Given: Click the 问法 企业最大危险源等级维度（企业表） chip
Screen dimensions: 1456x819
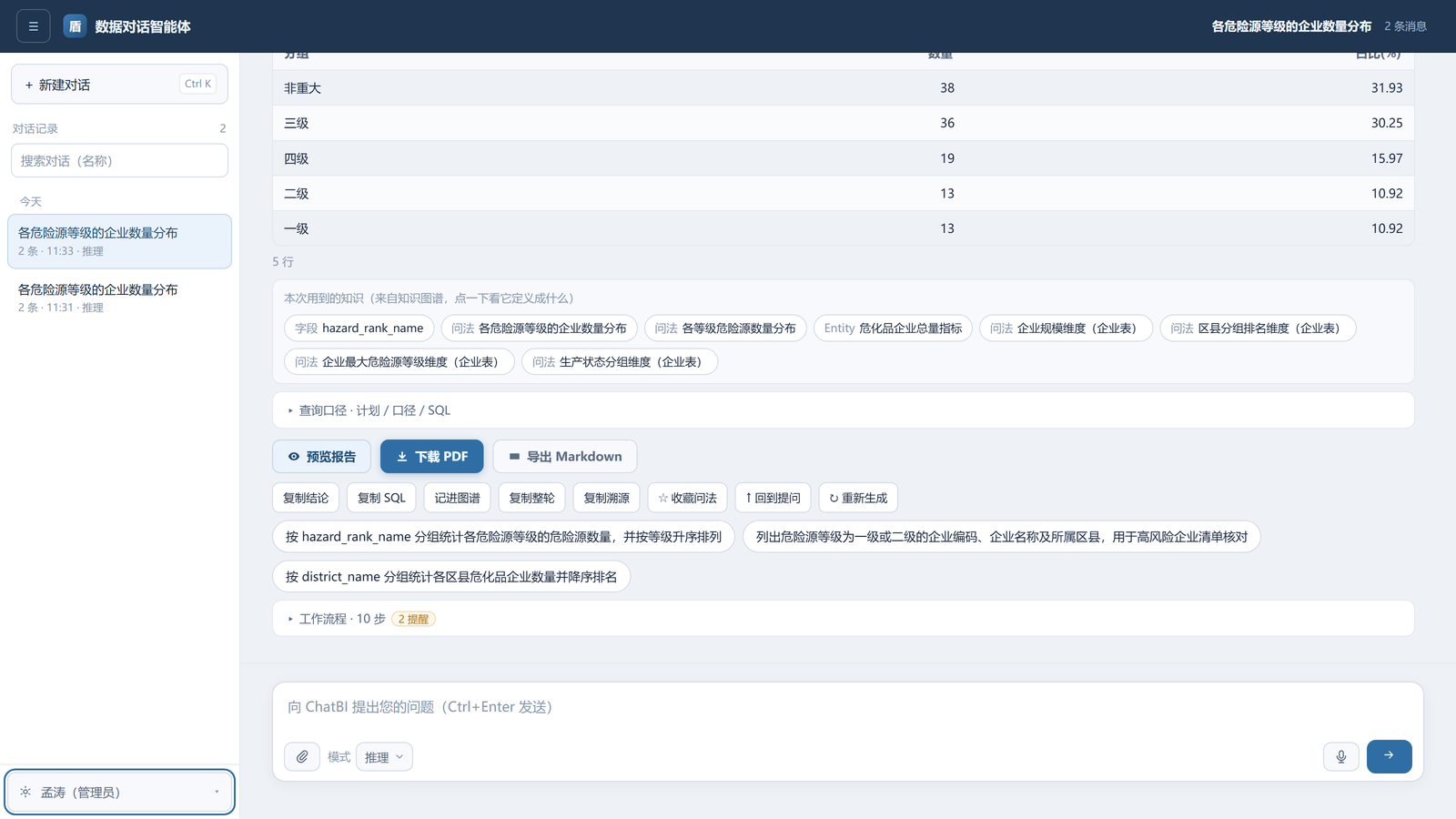Looking at the screenshot, I should coord(399,362).
